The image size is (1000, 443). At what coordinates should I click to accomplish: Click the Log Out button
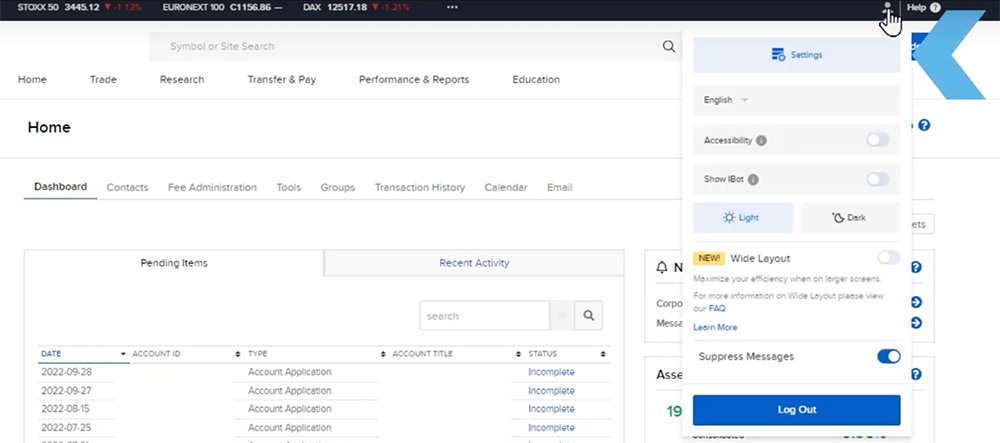(x=796, y=410)
